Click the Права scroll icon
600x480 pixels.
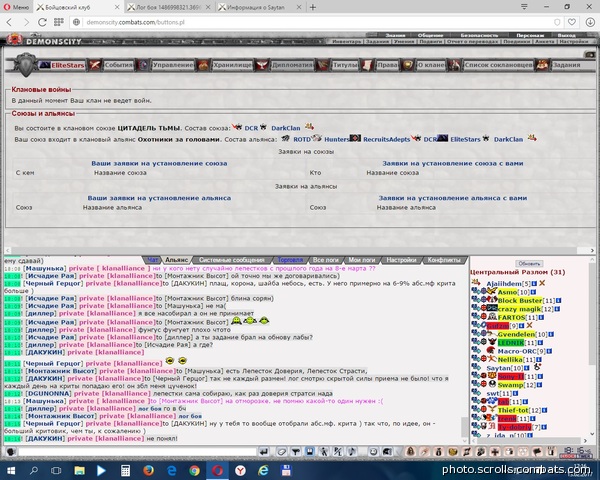click(367, 65)
